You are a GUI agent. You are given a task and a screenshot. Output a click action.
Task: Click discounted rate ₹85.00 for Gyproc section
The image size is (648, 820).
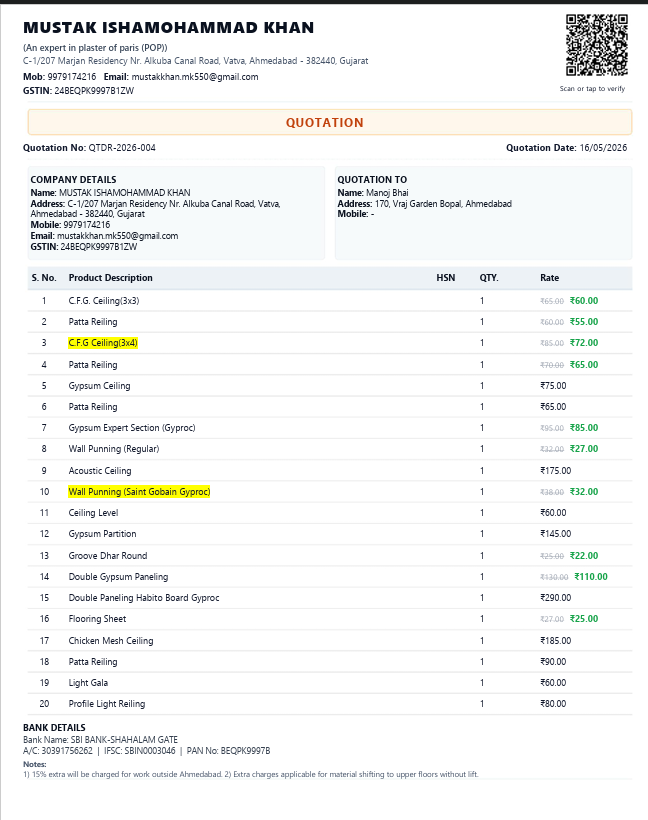point(584,428)
